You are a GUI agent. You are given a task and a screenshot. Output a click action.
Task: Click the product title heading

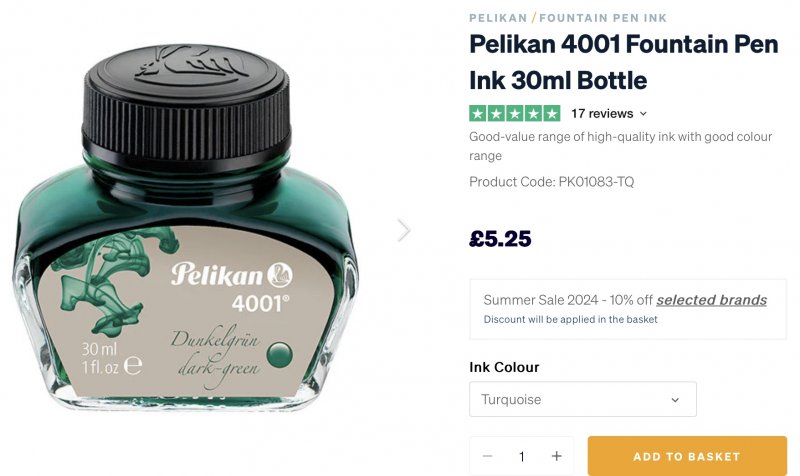pyautogui.click(x=623, y=62)
